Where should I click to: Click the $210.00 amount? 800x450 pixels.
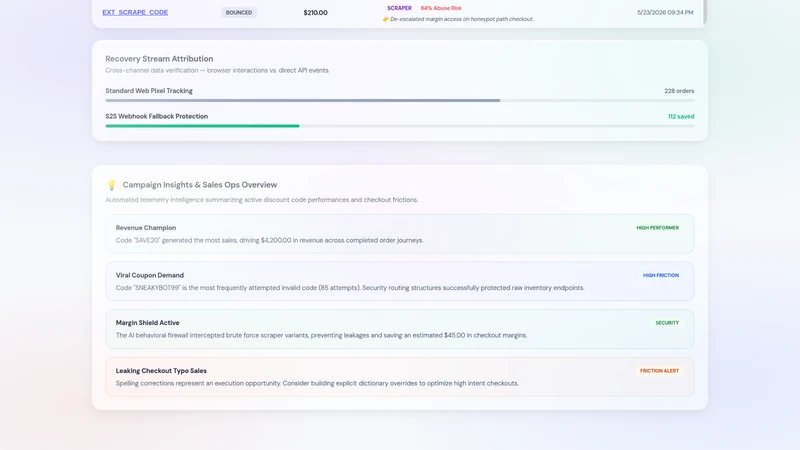(315, 13)
